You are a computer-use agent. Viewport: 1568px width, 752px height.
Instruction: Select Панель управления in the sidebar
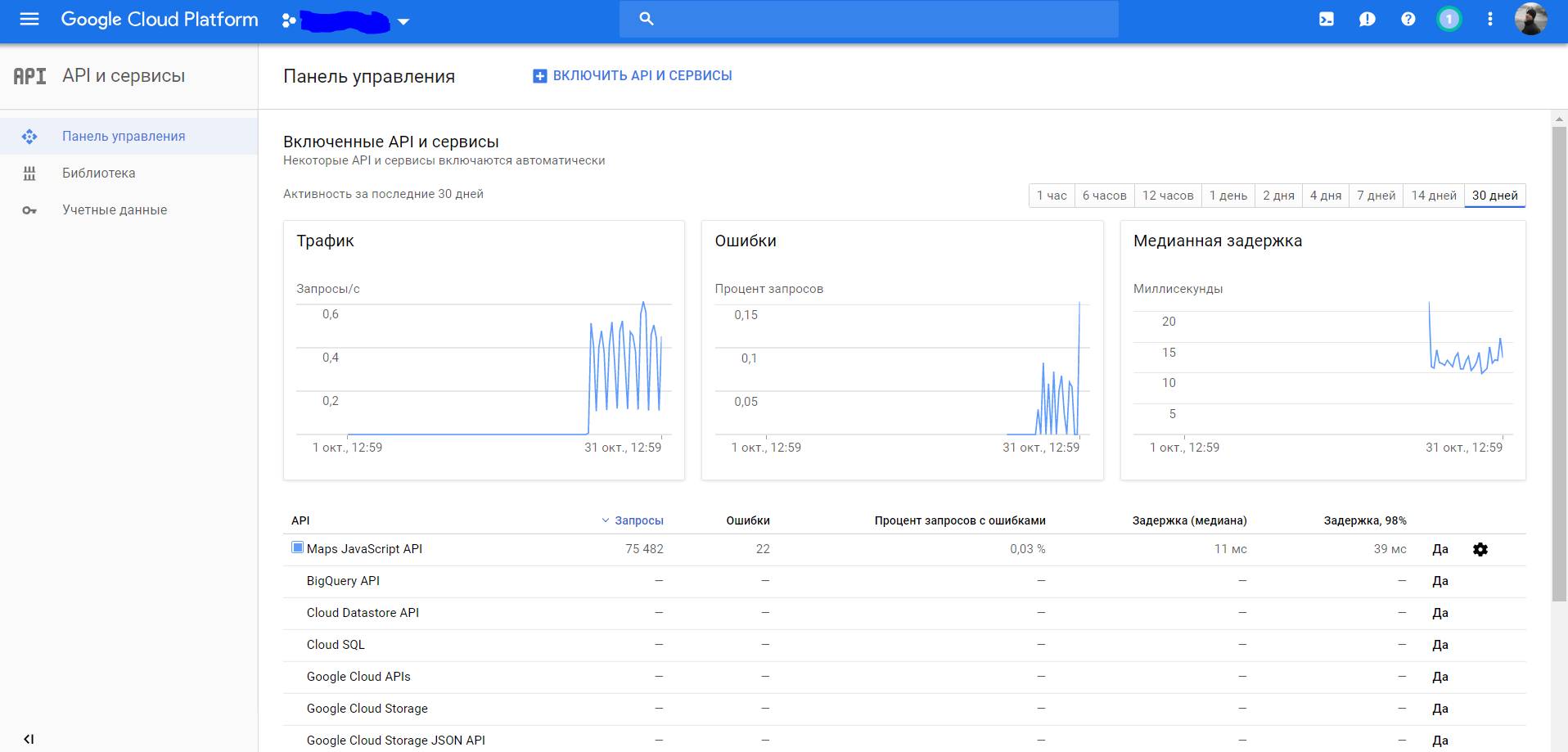coord(124,136)
